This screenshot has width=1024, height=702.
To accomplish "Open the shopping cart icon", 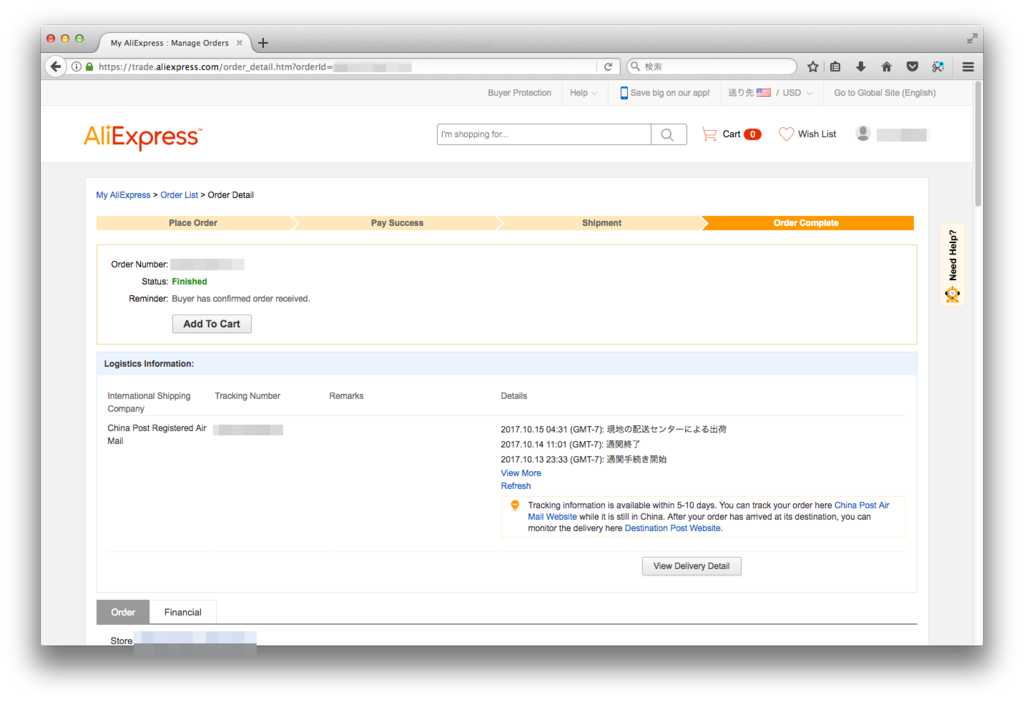I will (x=709, y=134).
